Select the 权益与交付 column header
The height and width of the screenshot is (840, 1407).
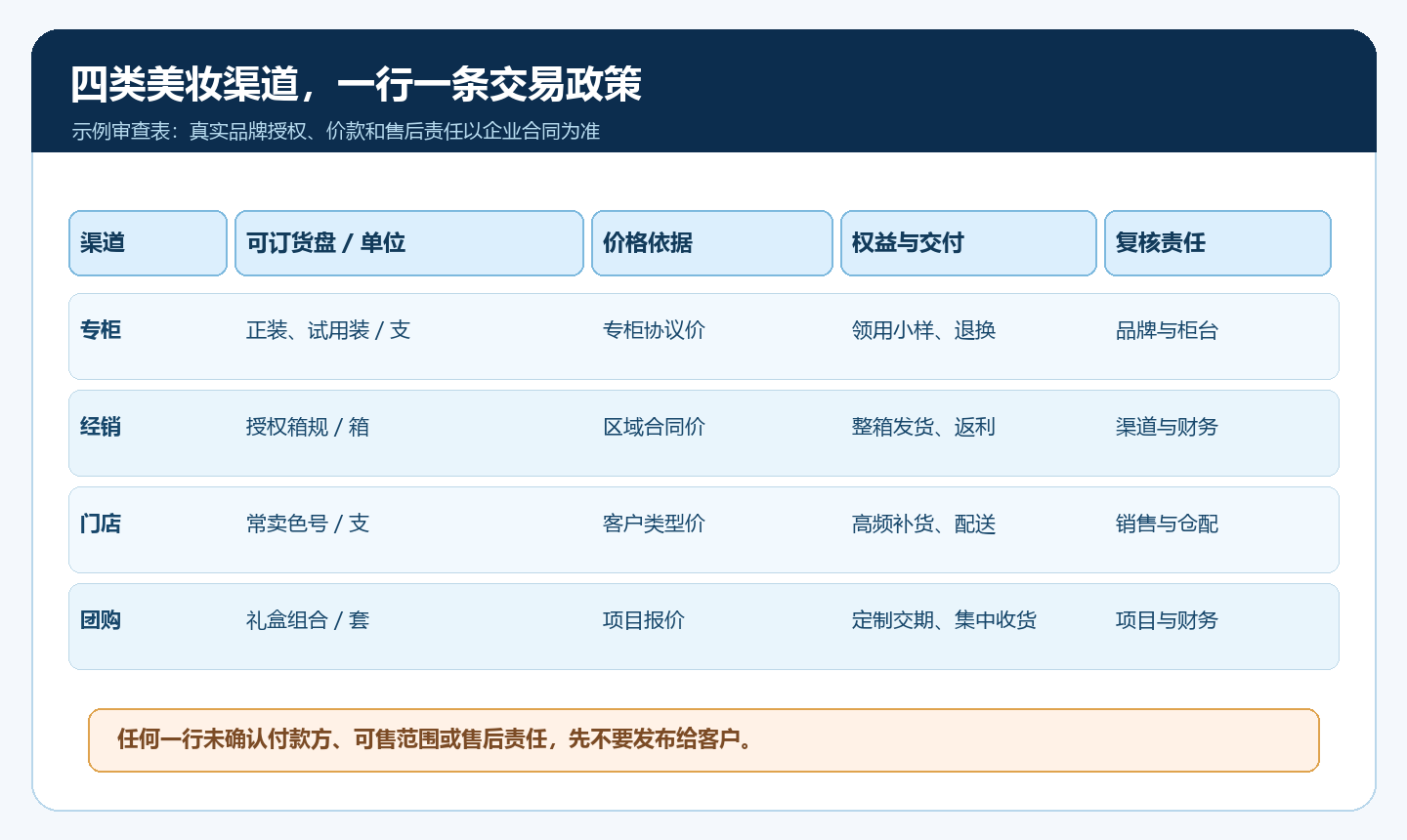pos(968,243)
